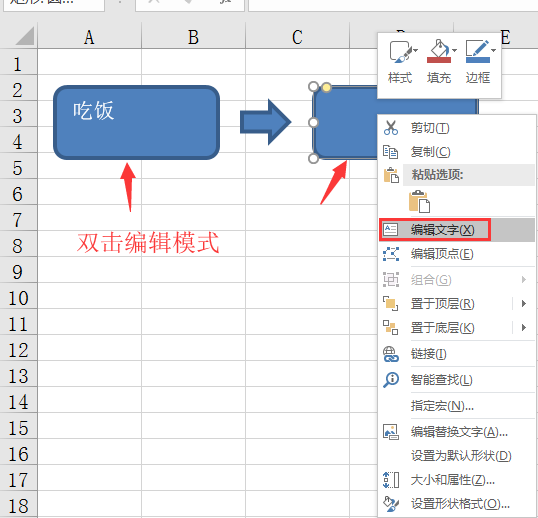
Task: Choose 指定宏(N)... assign macro
Action: (457, 406)
